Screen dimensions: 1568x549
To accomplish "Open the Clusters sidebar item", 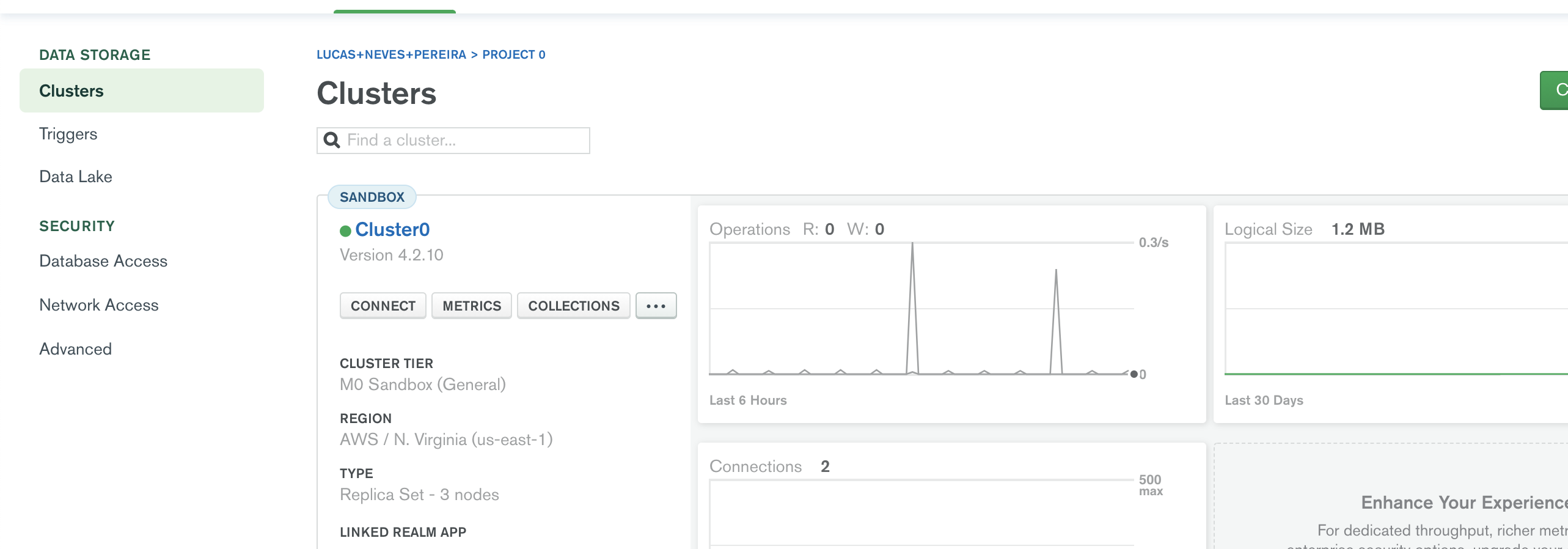I will pyautogui.click(x=142, y=90).
